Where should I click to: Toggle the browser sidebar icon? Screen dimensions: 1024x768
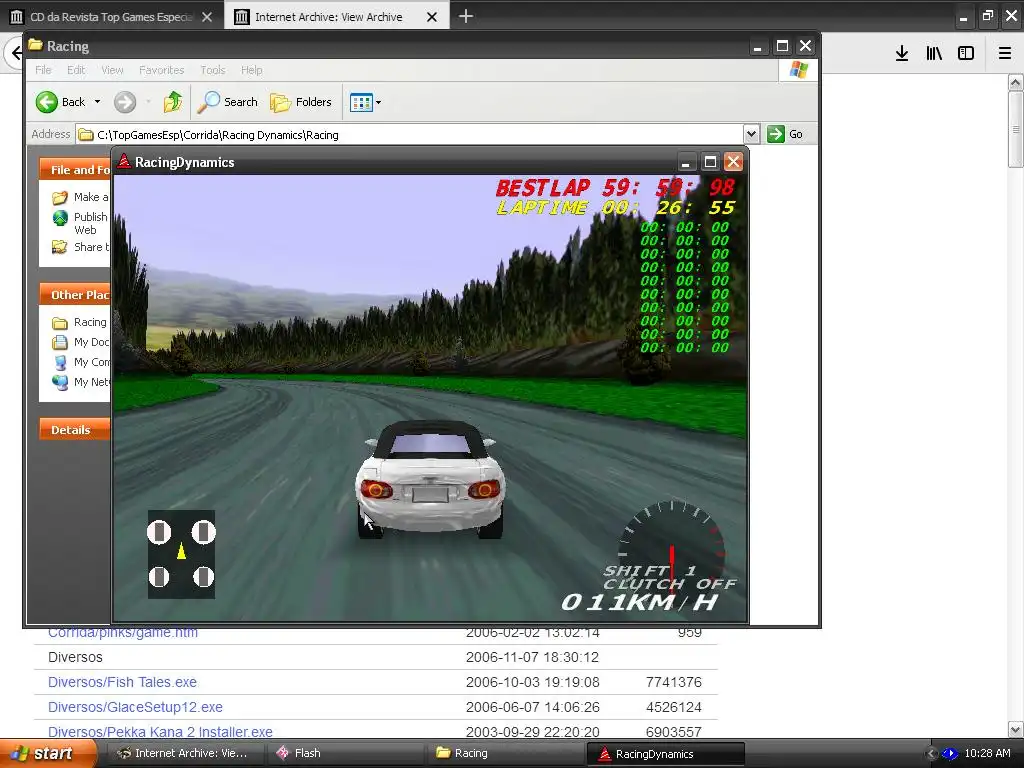966,54
